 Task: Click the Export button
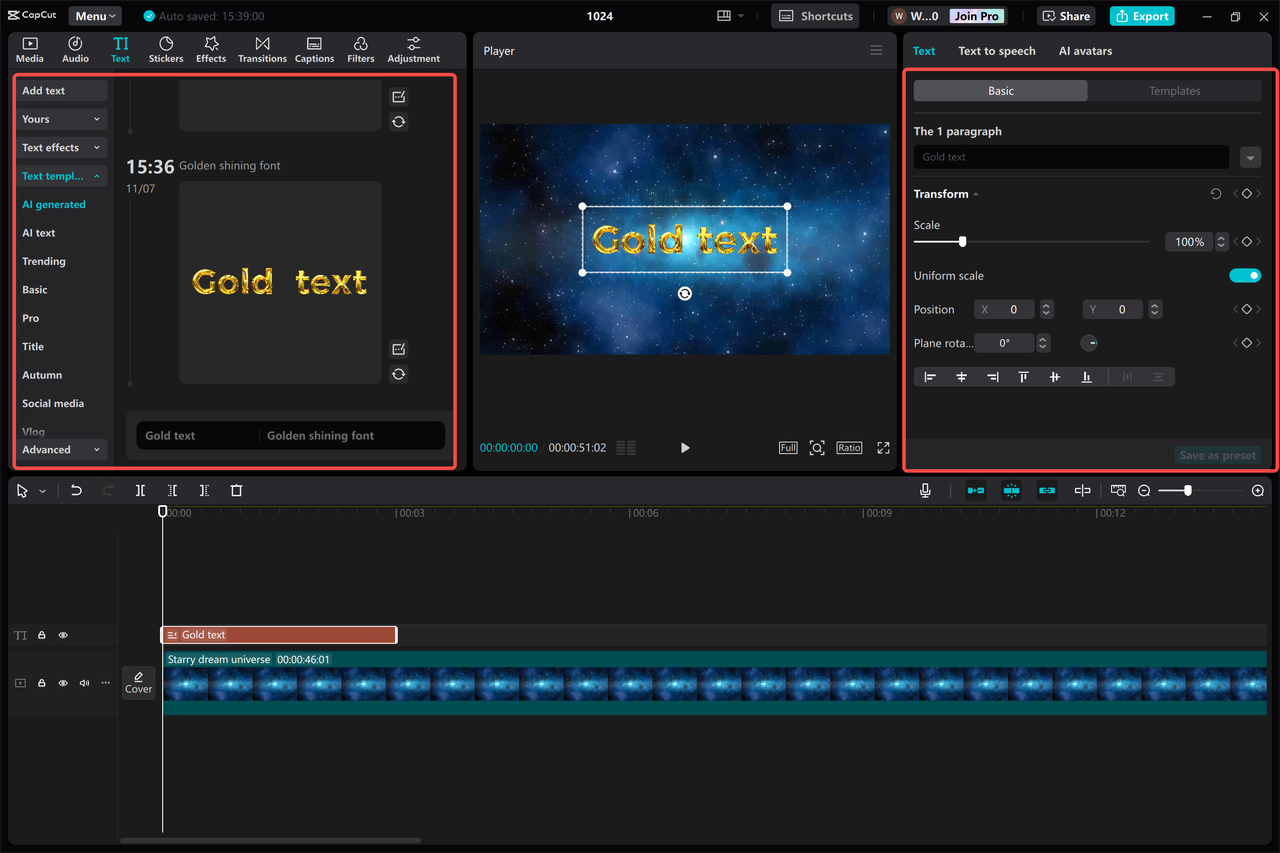tap(1141, 16)
